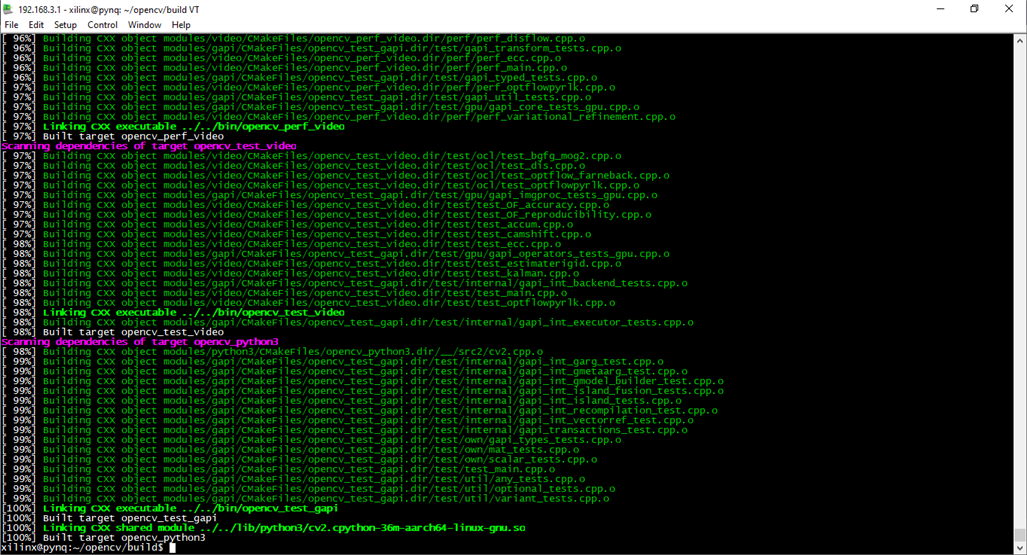Click 'Linking CXX executable' opencv_test_gapi line
The height and width of the screenshot is (555, 1027).
pyautogui.click(x=170, y=508)
